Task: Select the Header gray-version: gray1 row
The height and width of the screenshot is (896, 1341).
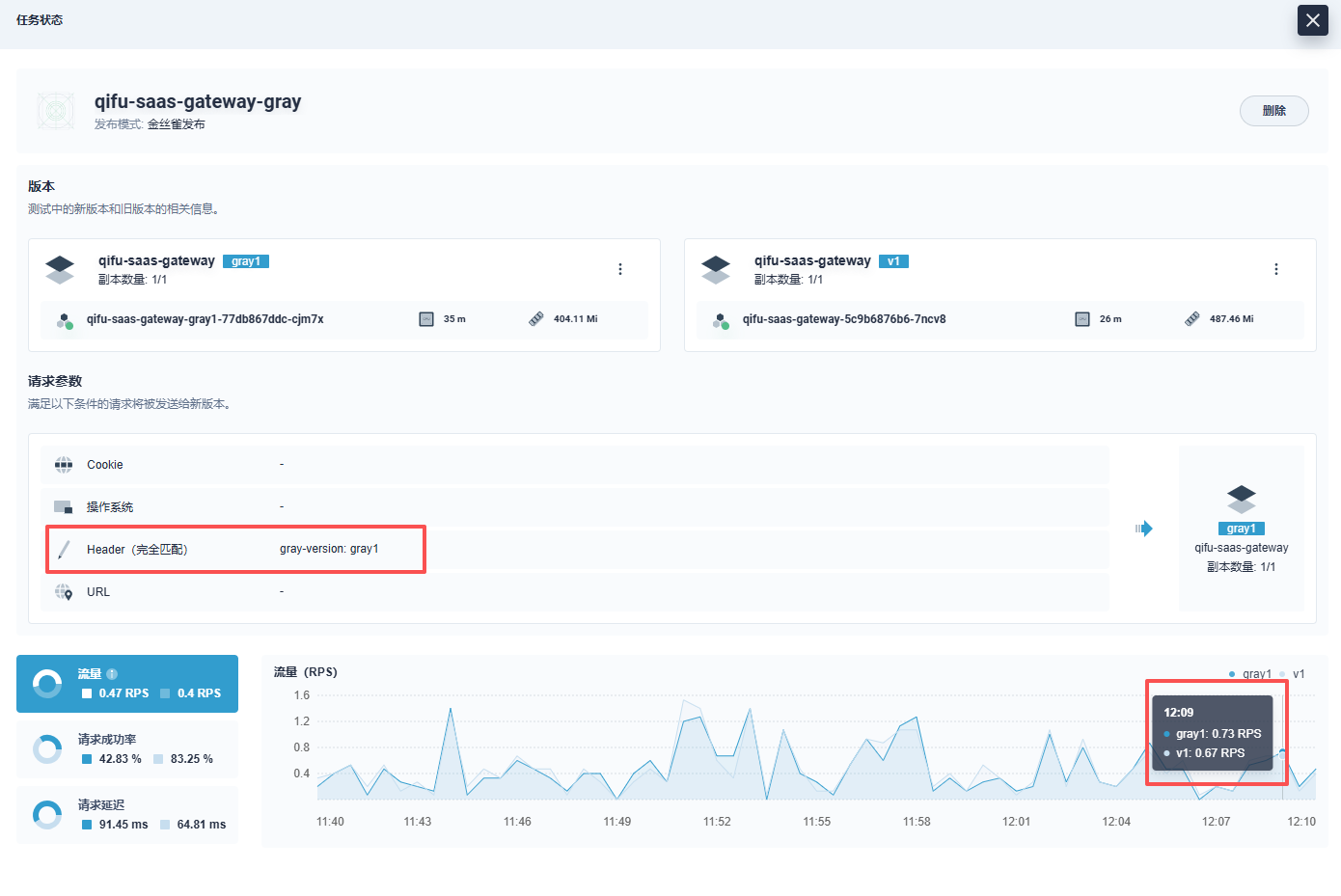Action: point(235,550)
